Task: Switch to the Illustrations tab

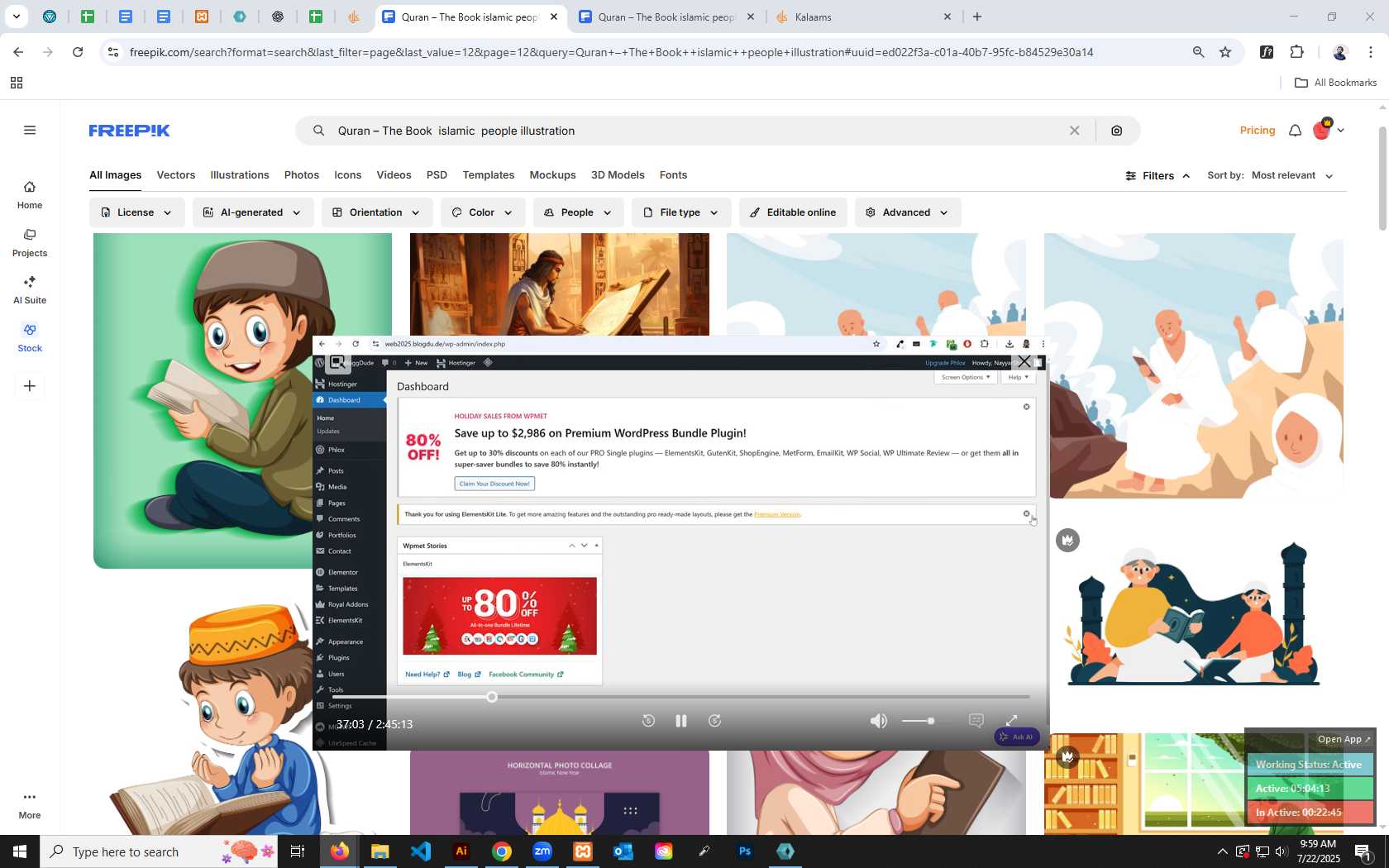Action: [240, 175]
